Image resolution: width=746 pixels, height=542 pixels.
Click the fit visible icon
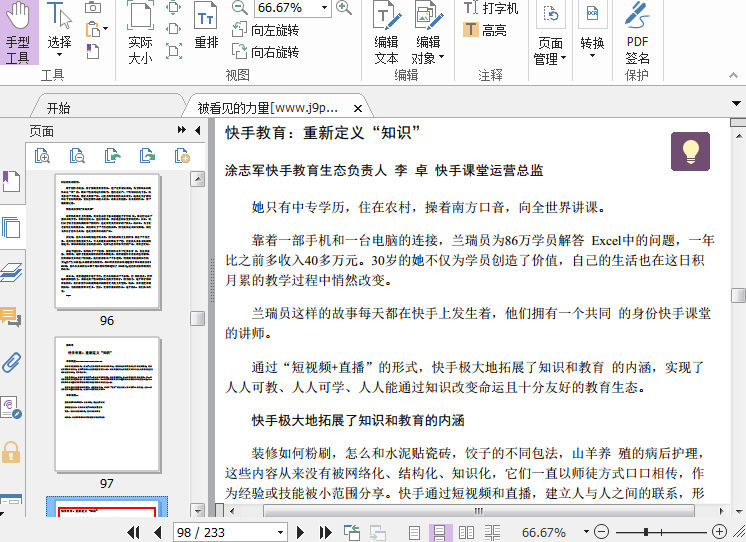coord(174,51)
